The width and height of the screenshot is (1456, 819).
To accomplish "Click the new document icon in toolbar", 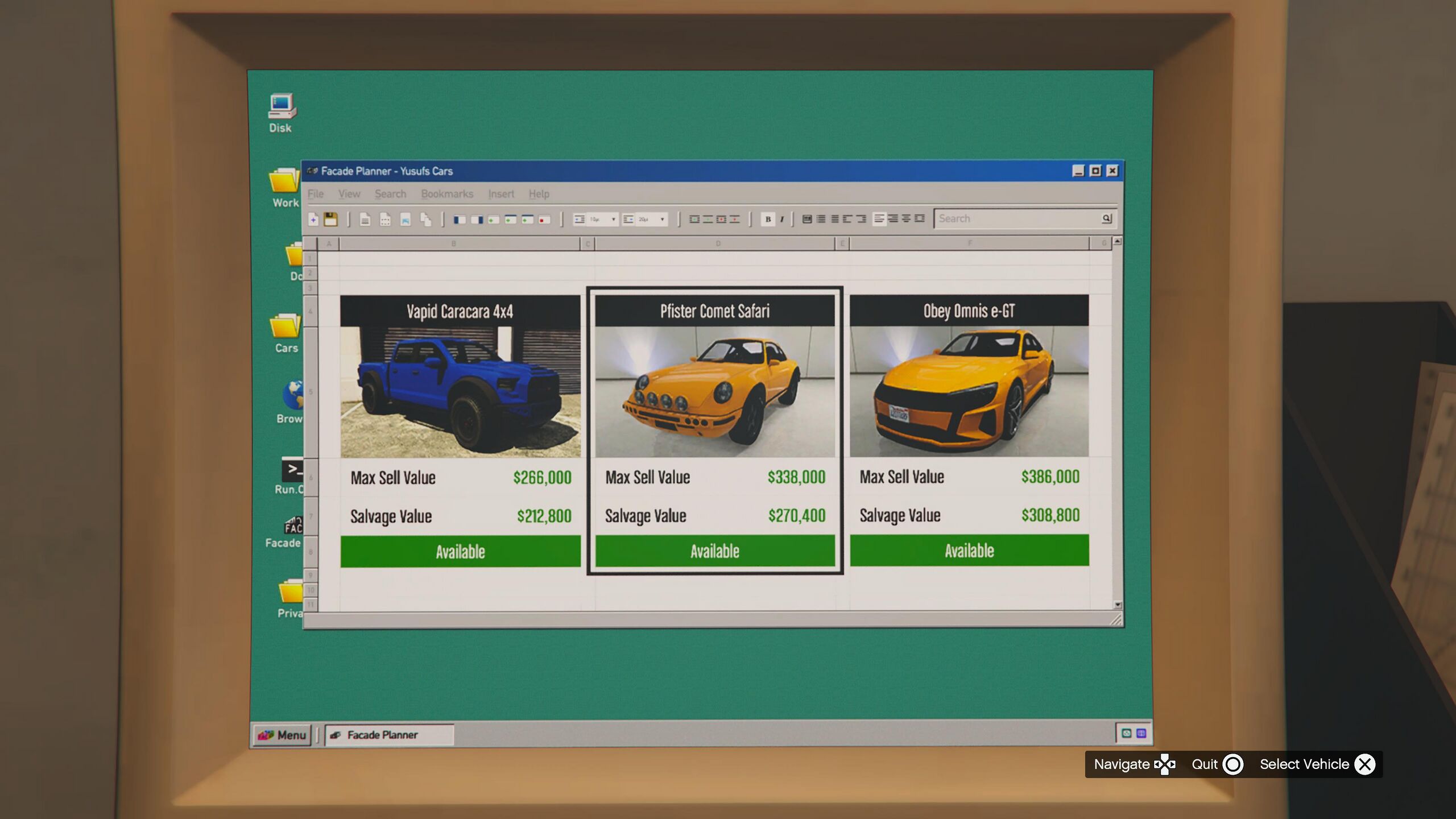I will click(x=313, y=220).
